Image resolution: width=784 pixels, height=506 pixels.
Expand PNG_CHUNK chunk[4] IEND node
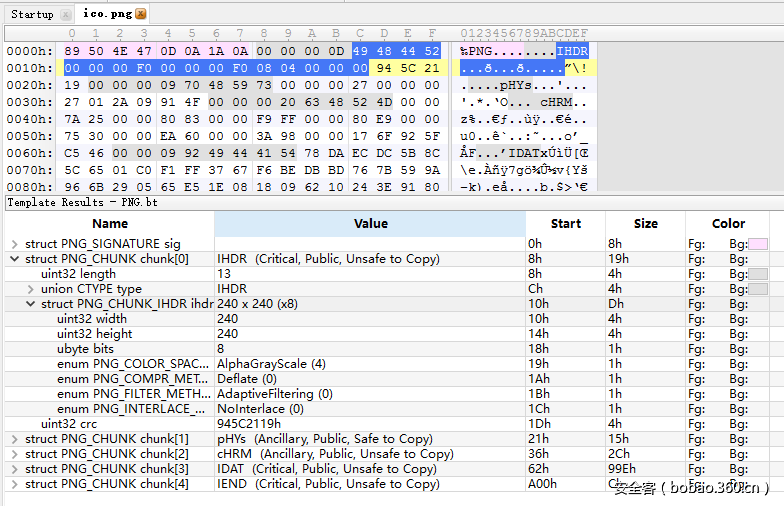(x=14, y=484)
